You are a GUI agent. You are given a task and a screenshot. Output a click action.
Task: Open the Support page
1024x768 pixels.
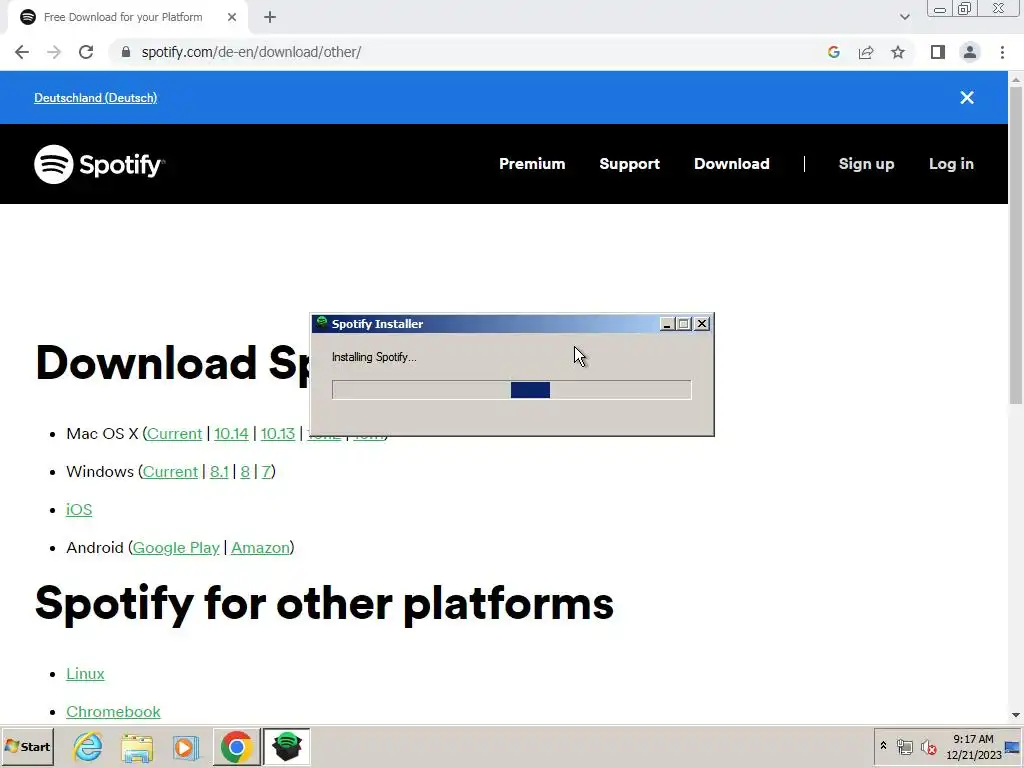[x=630, y=164]
